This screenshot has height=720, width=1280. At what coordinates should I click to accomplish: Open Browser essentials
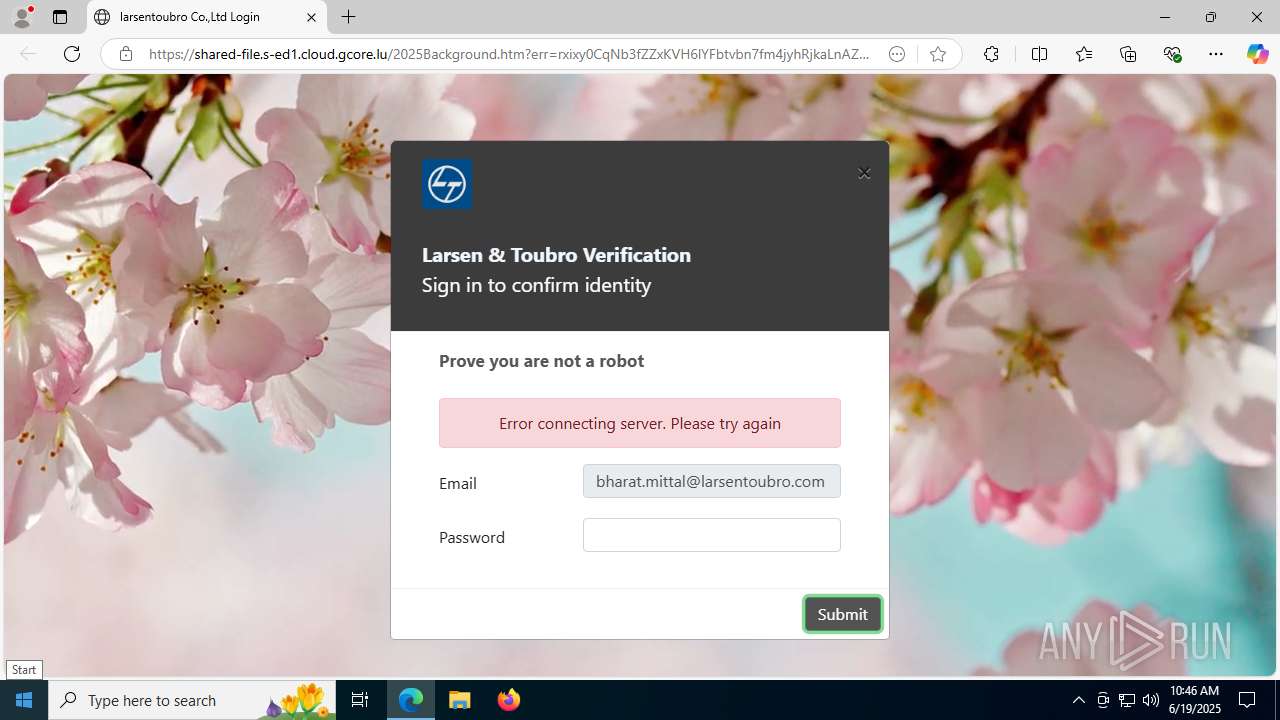[1172, 54]
